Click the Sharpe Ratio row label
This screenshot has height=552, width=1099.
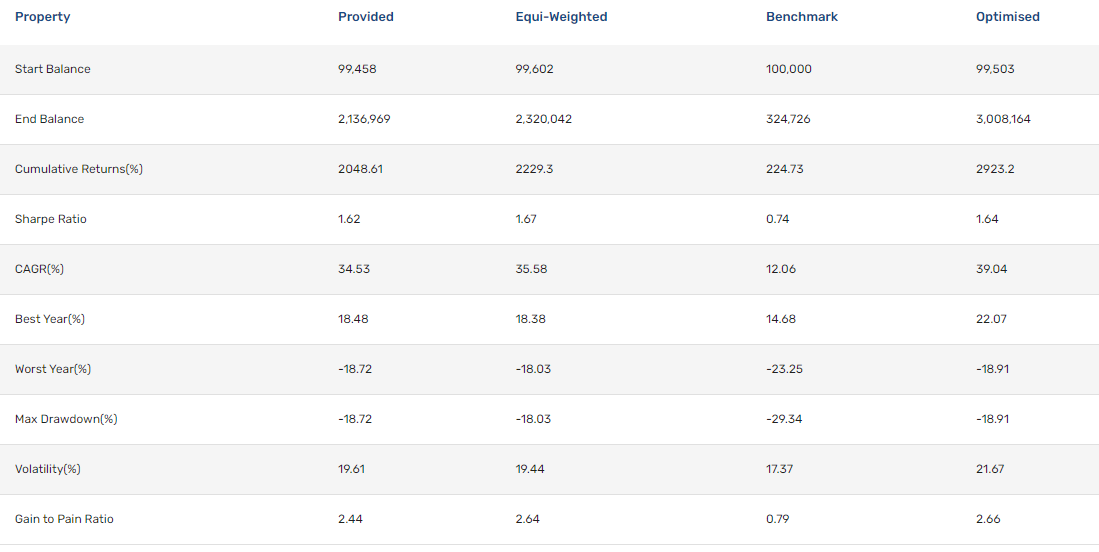[50, 219]
